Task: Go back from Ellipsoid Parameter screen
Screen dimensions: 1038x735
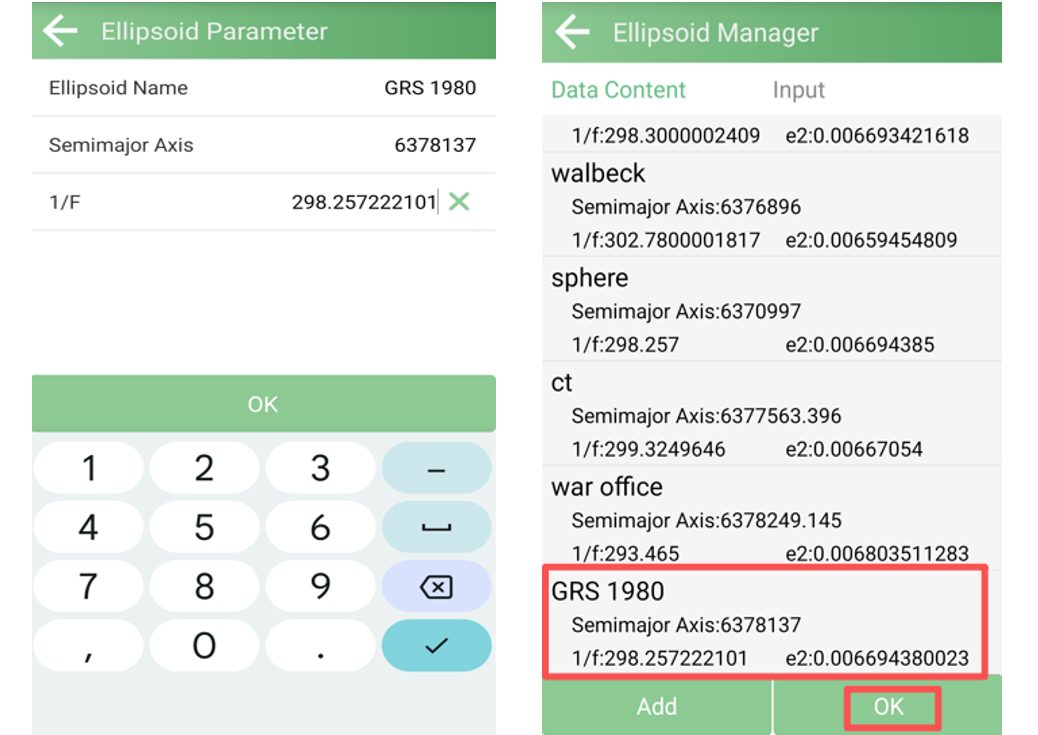Action: pos(61,31)
